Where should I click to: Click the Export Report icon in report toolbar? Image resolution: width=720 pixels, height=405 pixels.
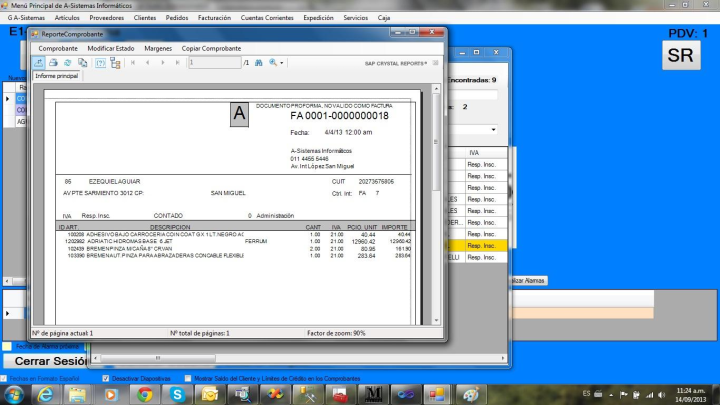click(39, 62)
